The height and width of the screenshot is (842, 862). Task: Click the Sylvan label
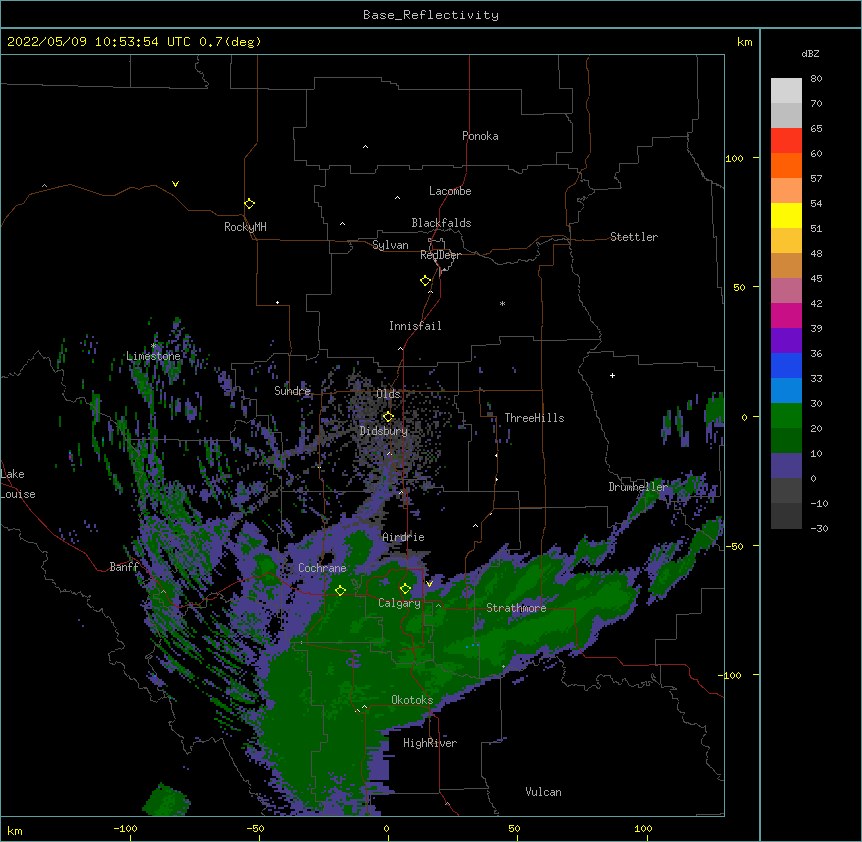click(x=390, y=245)
